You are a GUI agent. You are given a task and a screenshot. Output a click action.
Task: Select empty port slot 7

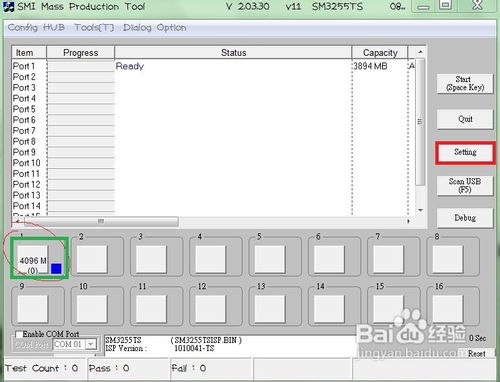pos(389,259)
